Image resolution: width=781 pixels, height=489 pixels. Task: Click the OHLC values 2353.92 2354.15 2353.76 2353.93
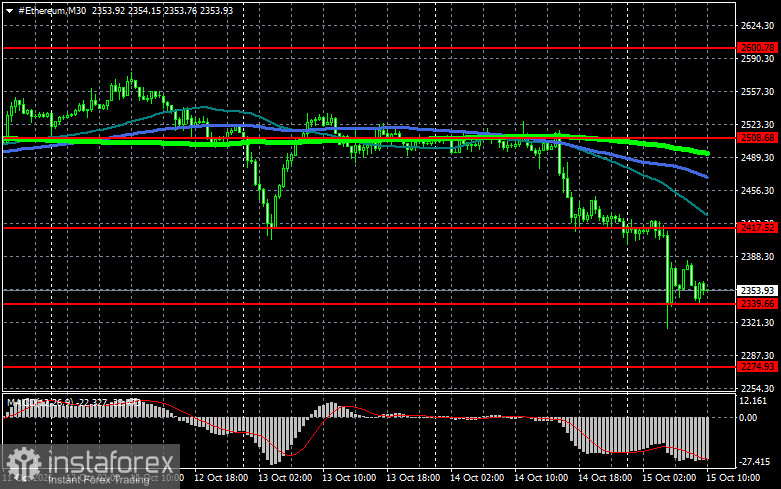[162, 10]
